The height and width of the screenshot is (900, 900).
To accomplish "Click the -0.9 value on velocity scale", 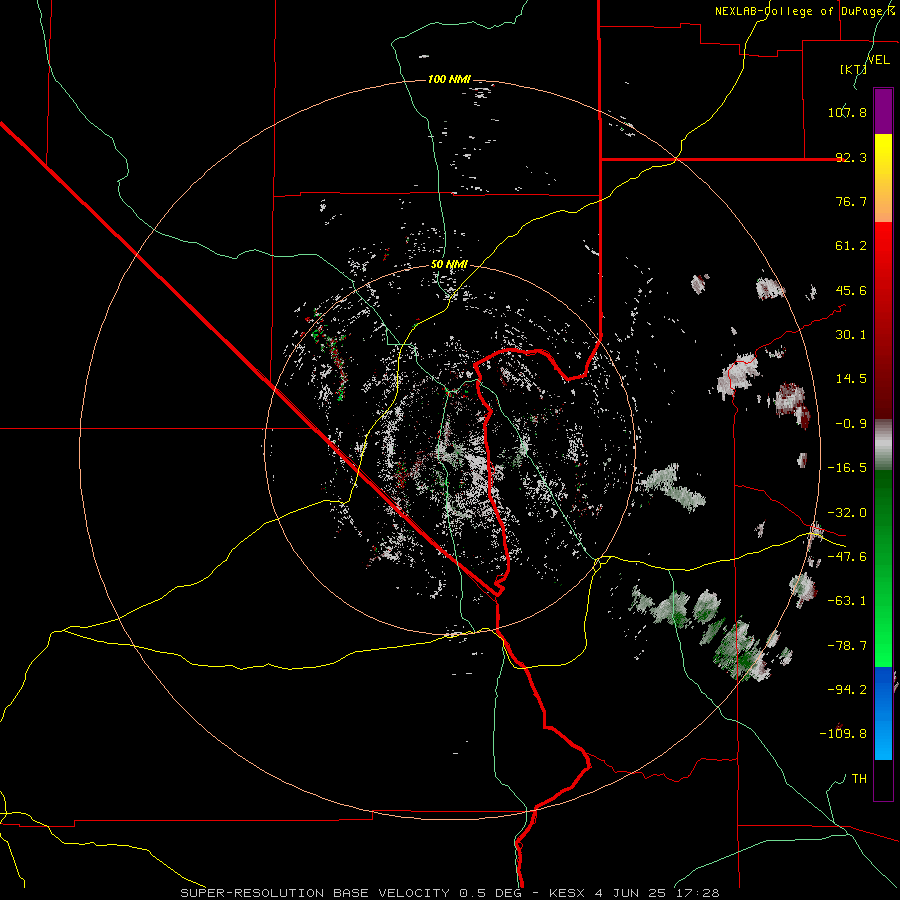I will [x=851, y=424].
